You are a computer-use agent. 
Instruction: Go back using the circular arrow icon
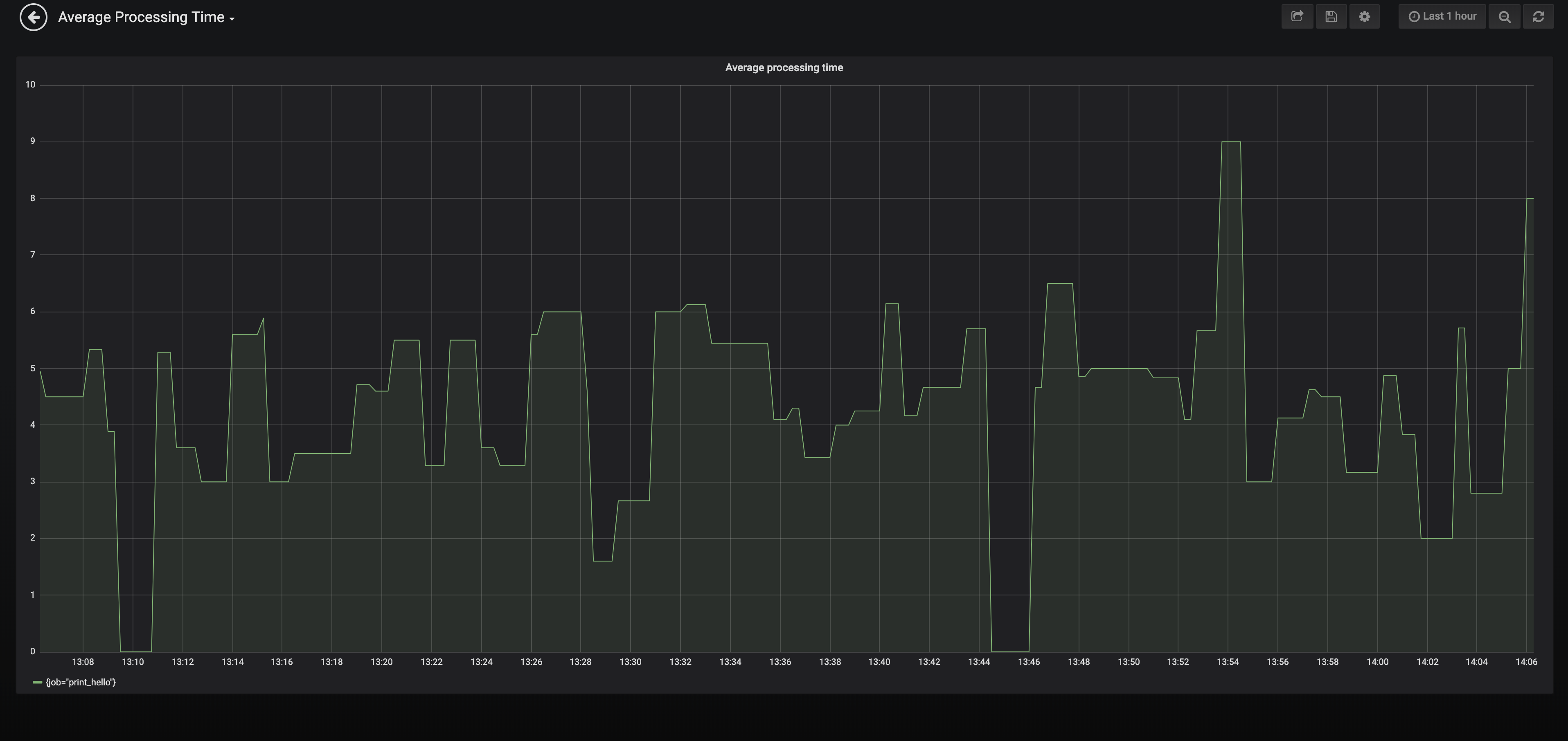tap(34, 17)
